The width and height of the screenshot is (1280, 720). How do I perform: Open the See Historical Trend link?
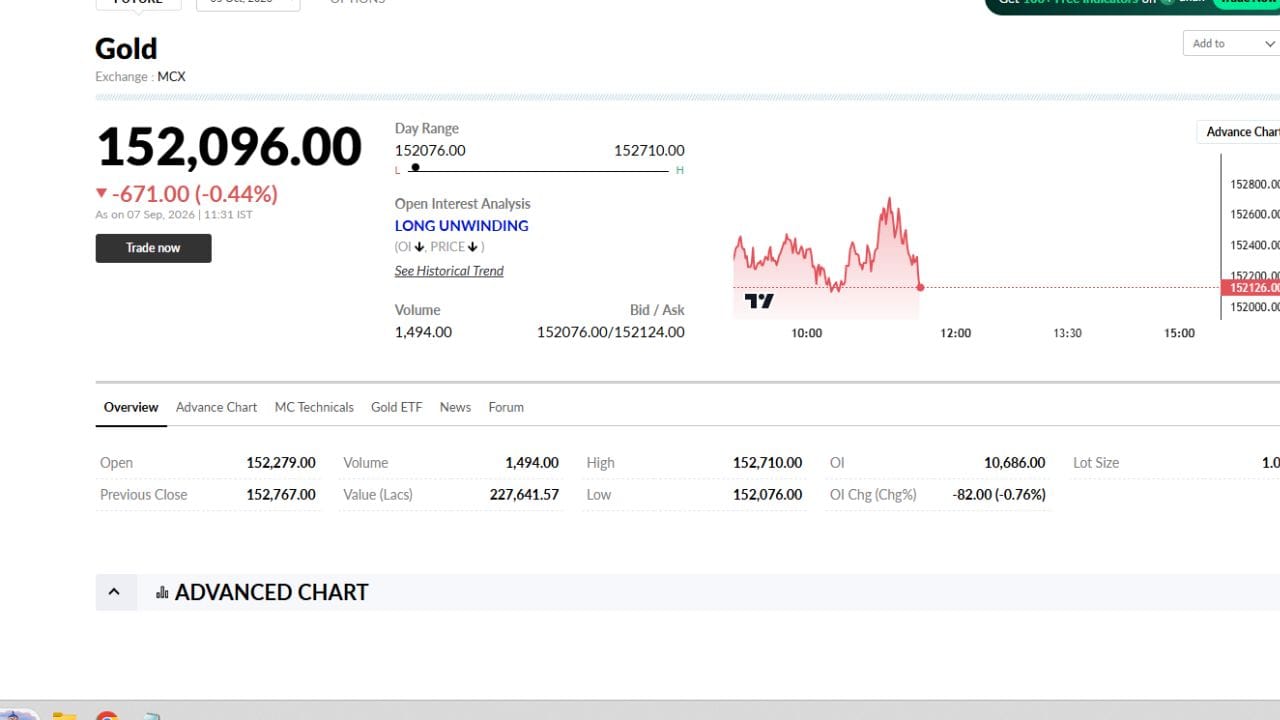click(x=449, y=271)
